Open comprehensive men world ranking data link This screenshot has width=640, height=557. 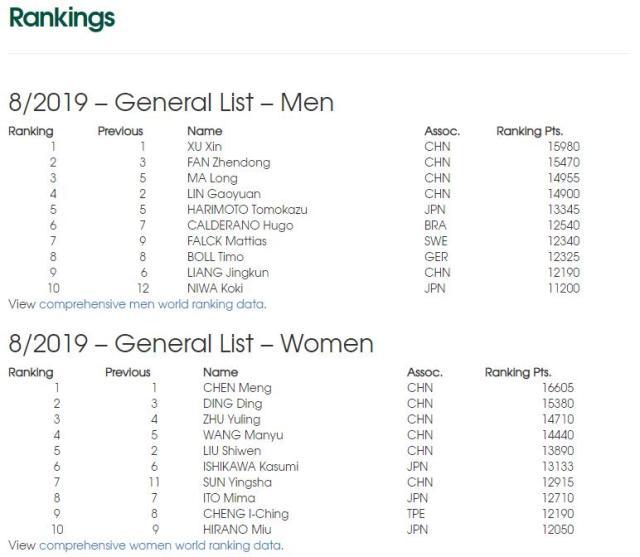click(152, 304)
